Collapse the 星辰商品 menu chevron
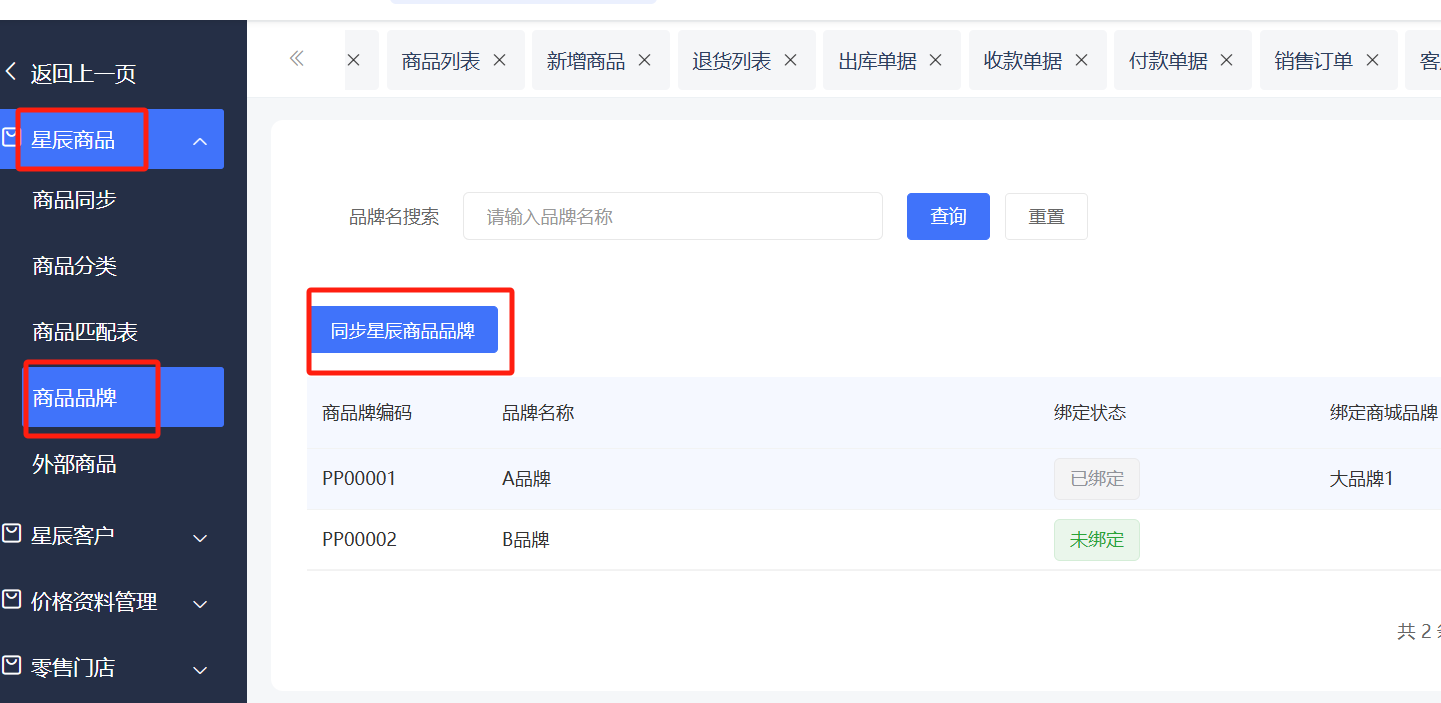The height and width of the screenshot is (703, 1441). (200, 141)
